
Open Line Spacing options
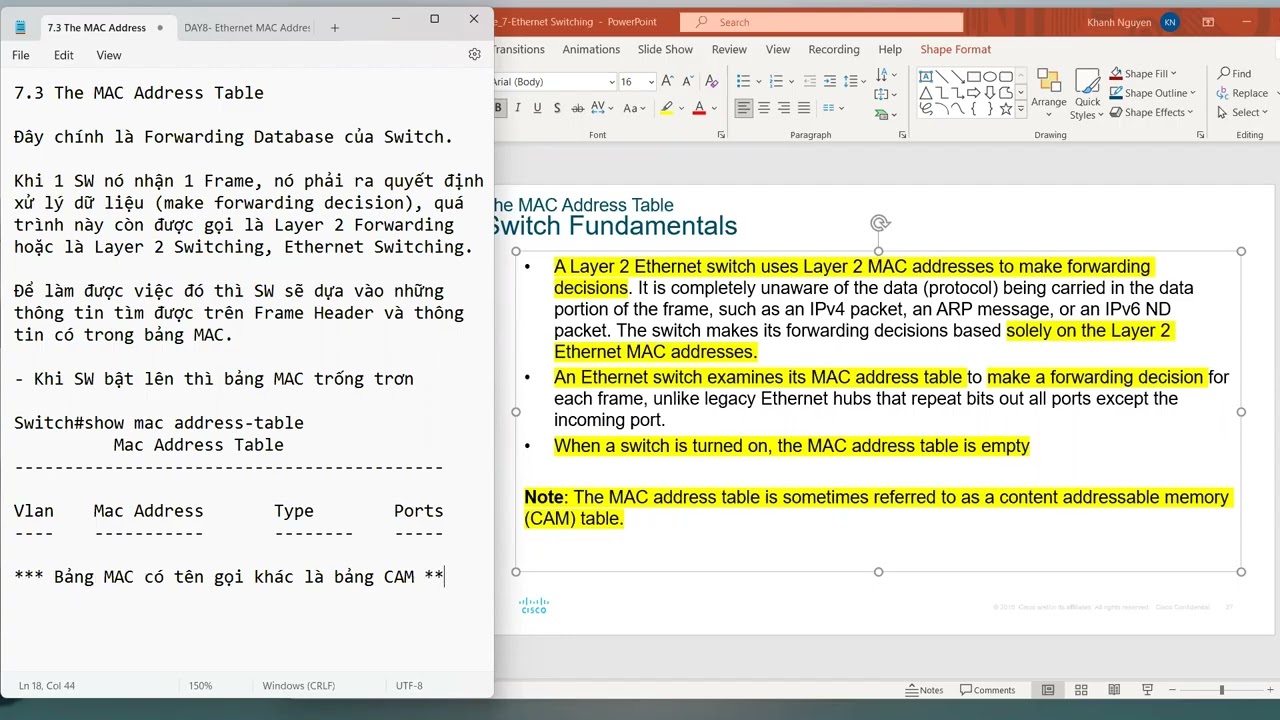[855, 81]
